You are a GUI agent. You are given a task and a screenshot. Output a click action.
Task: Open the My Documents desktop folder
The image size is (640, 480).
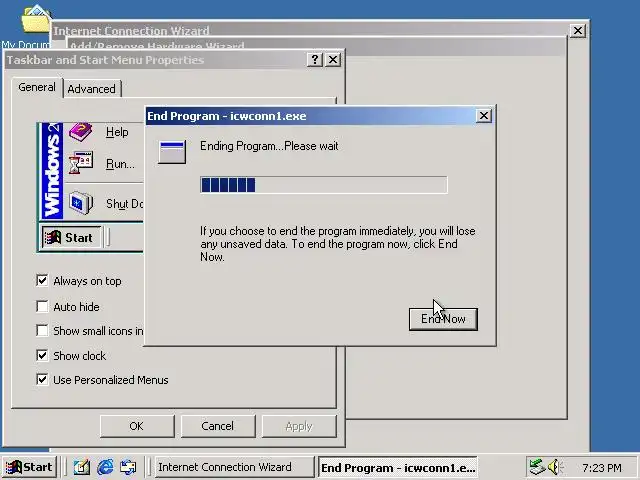pos(36,20)
